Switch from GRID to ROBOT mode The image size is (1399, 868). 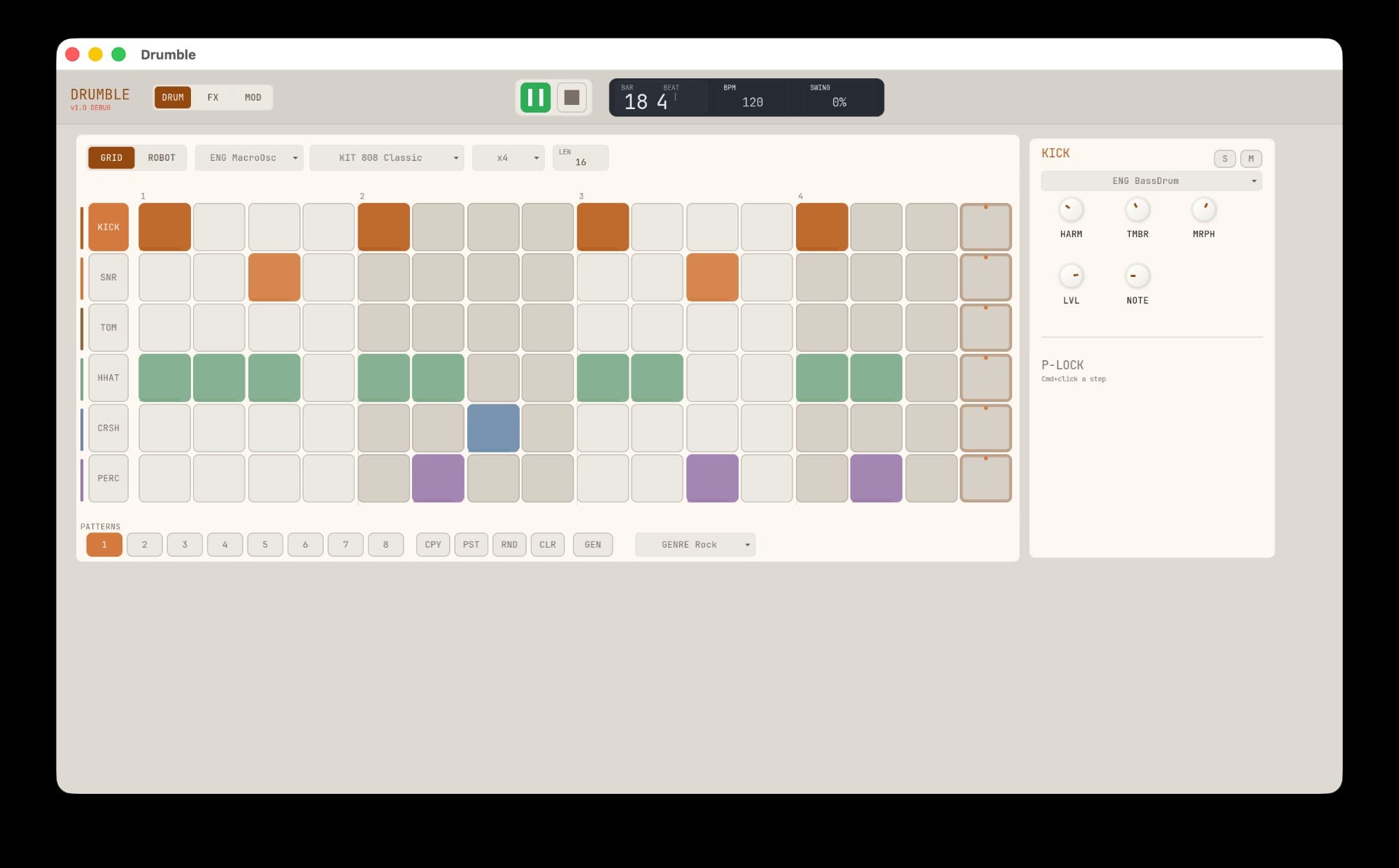coord(162,157)
